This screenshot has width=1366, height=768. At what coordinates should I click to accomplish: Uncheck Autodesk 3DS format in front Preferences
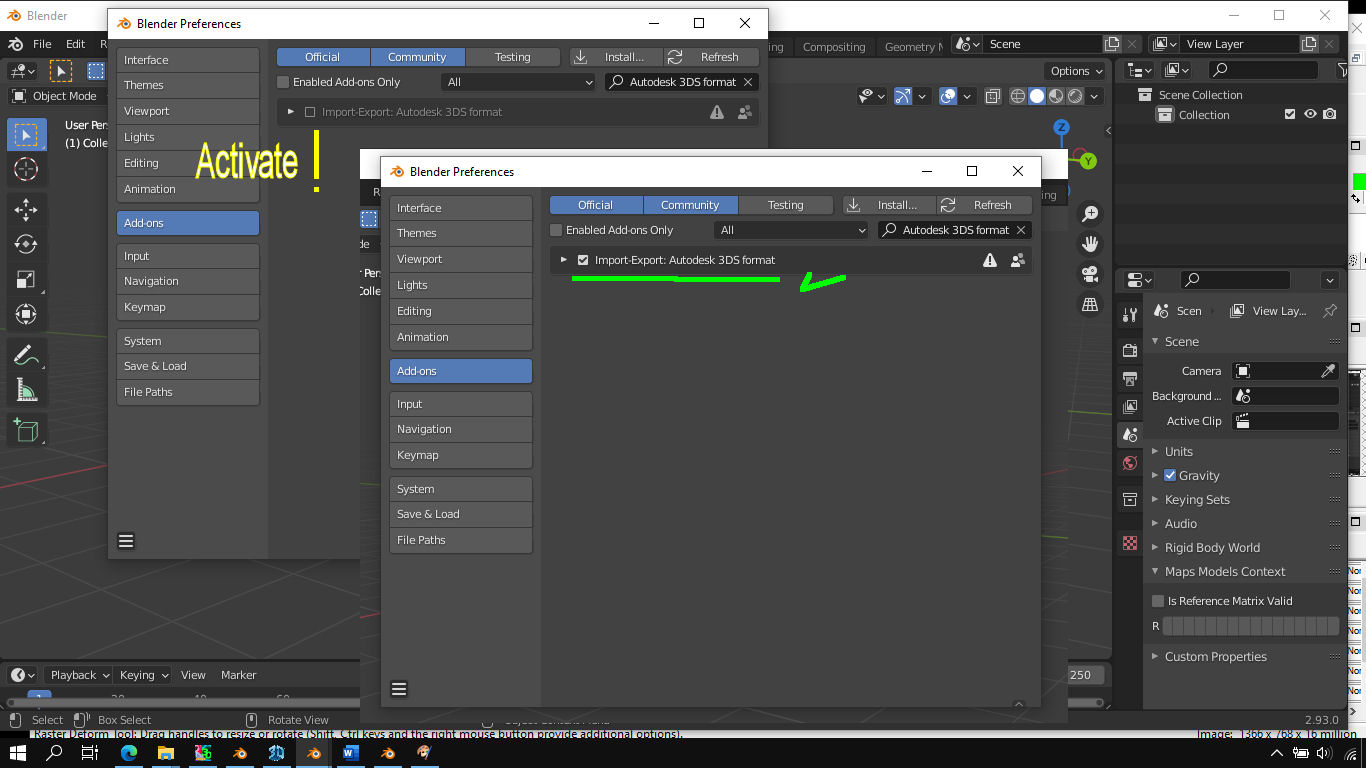tap(583, 260)
